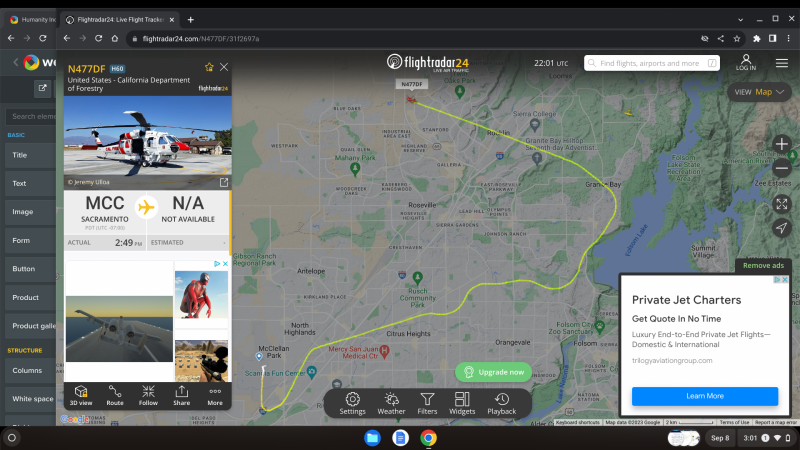Click the flightradar24 logo
The image size is (800, 450).
click(x=428, y=63)
